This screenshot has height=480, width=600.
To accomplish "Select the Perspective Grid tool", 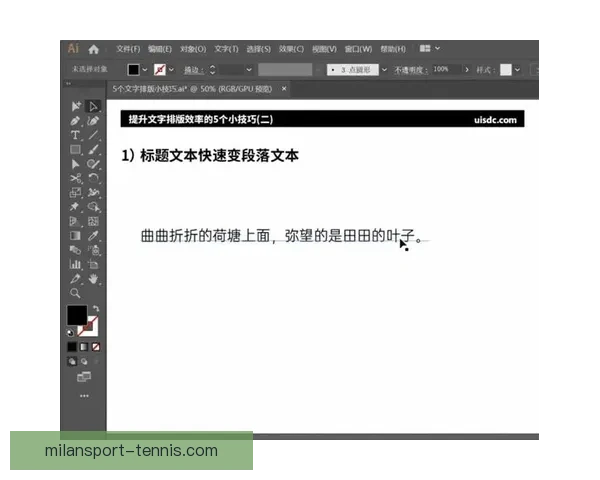I will coord(75,221).
